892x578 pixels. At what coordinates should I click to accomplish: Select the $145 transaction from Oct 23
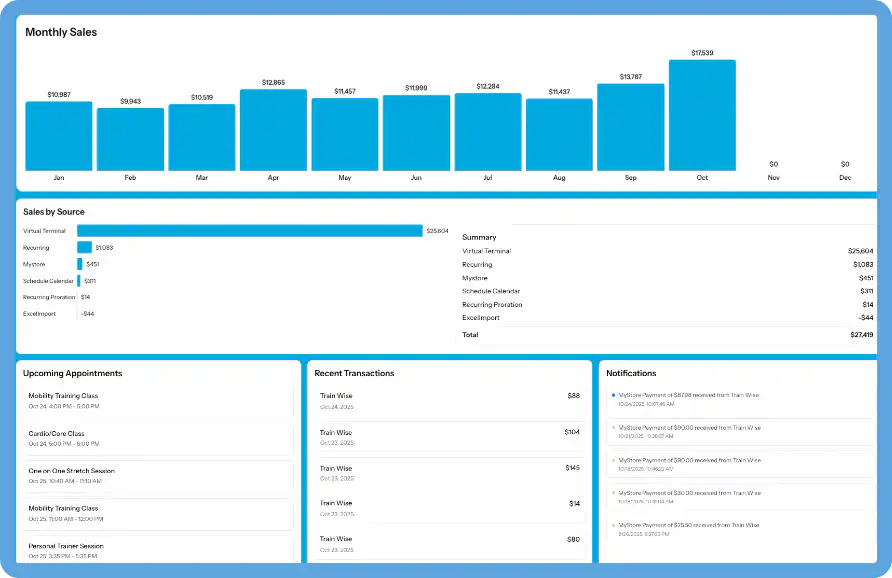(x=449, y=472)
